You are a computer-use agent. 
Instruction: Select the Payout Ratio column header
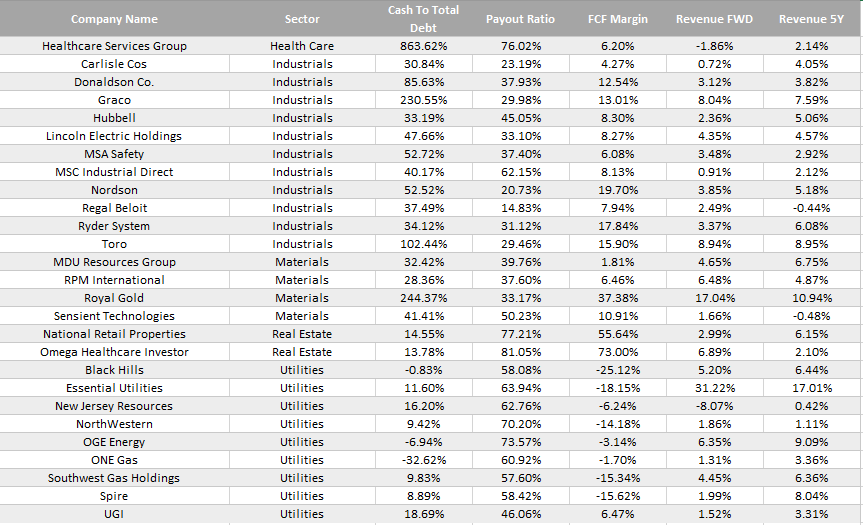tap(521, 19)
